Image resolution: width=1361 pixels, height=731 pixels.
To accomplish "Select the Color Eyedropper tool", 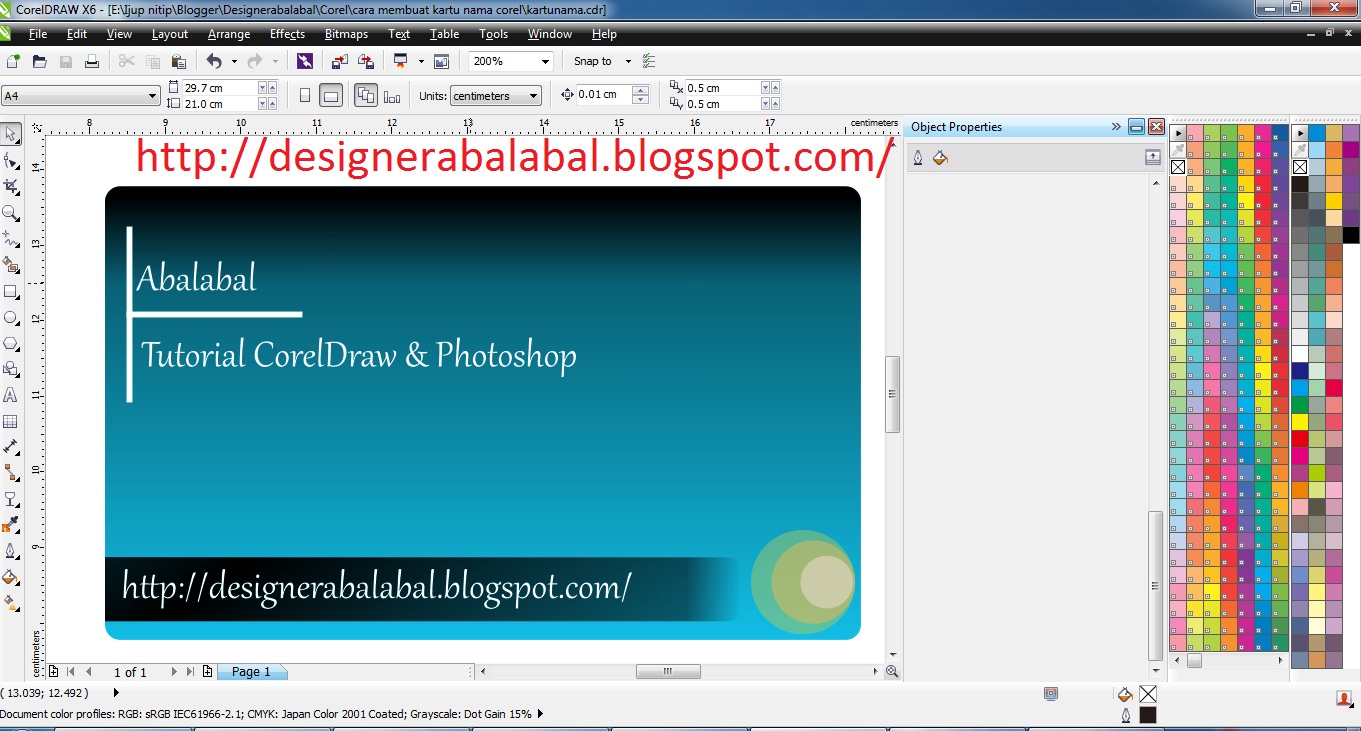I will (11, 525).
